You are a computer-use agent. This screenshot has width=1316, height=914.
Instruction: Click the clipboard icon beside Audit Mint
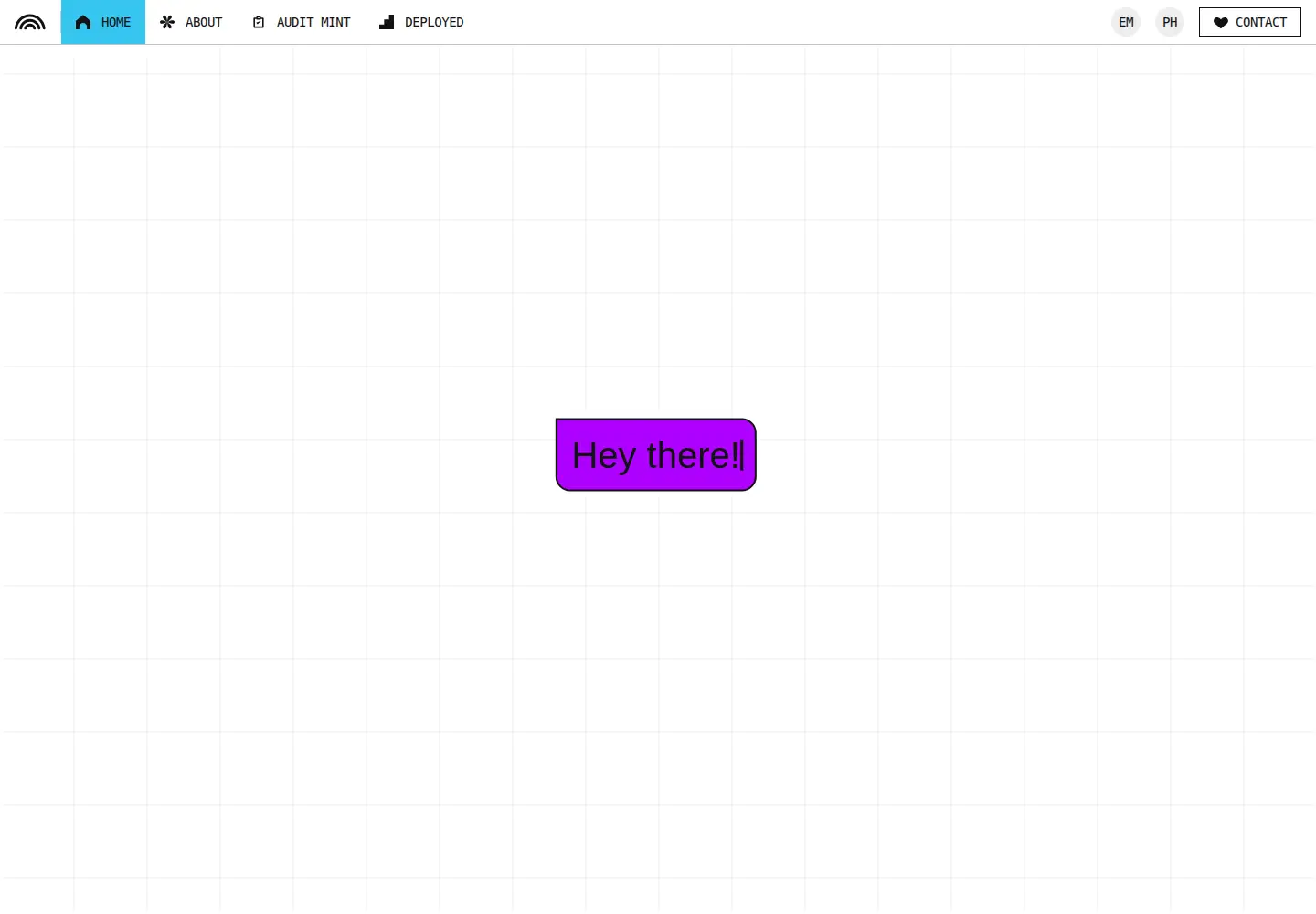click(x=259, y=22)
